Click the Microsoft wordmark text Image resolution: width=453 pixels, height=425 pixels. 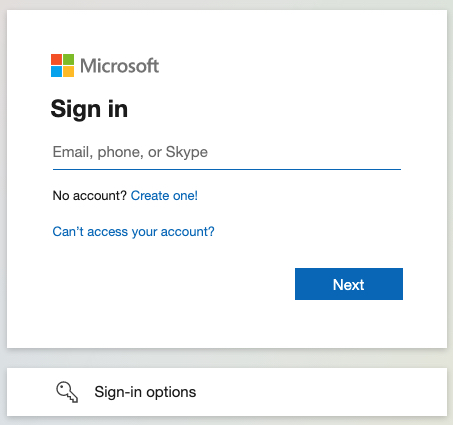coord(119,66)
